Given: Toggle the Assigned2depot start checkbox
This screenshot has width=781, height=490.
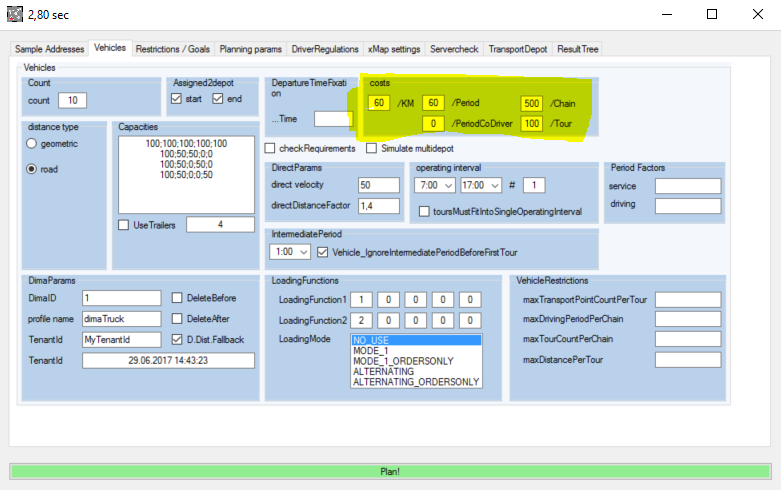Looking at the screenshot, I should [177, 99].
